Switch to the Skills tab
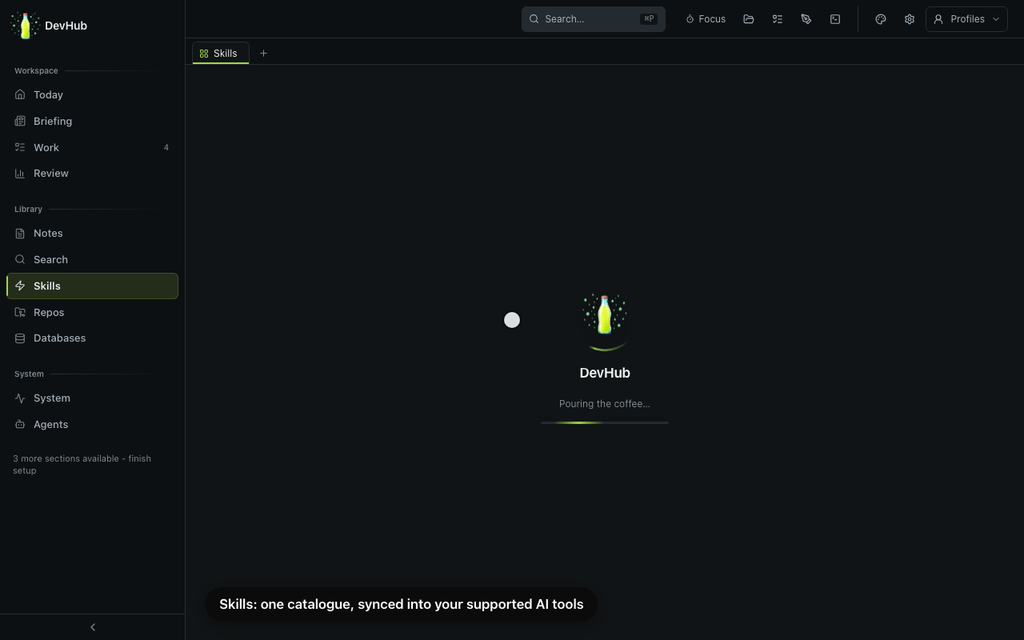The image size is (1024, 640). point(220,53)
